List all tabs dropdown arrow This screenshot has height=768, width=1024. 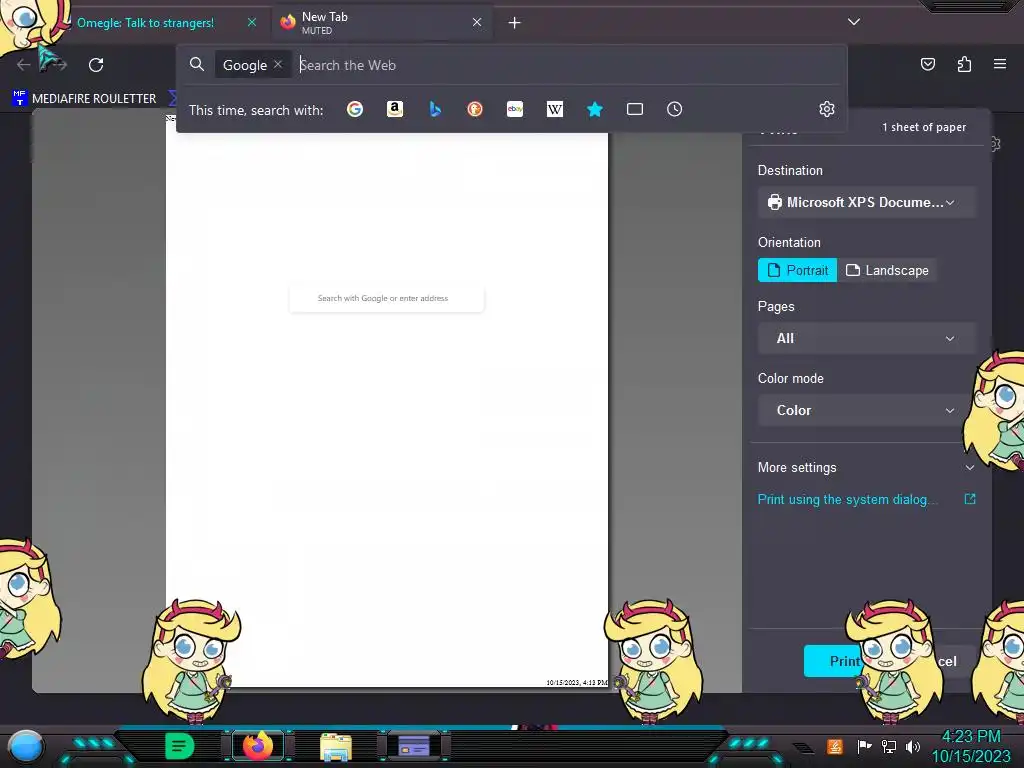(854, 22)
